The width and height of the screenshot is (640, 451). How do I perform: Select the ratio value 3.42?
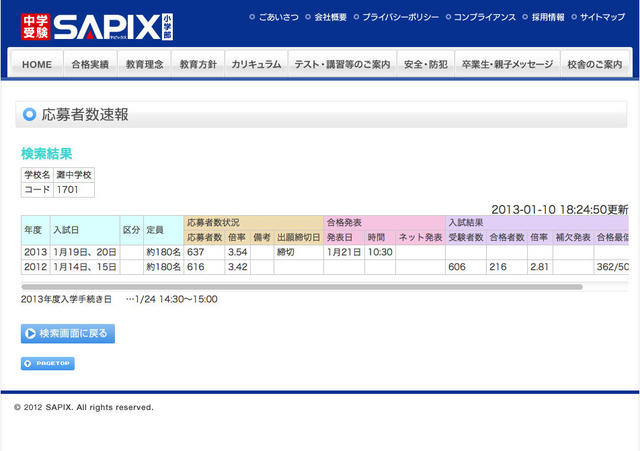tap(238, 267)
